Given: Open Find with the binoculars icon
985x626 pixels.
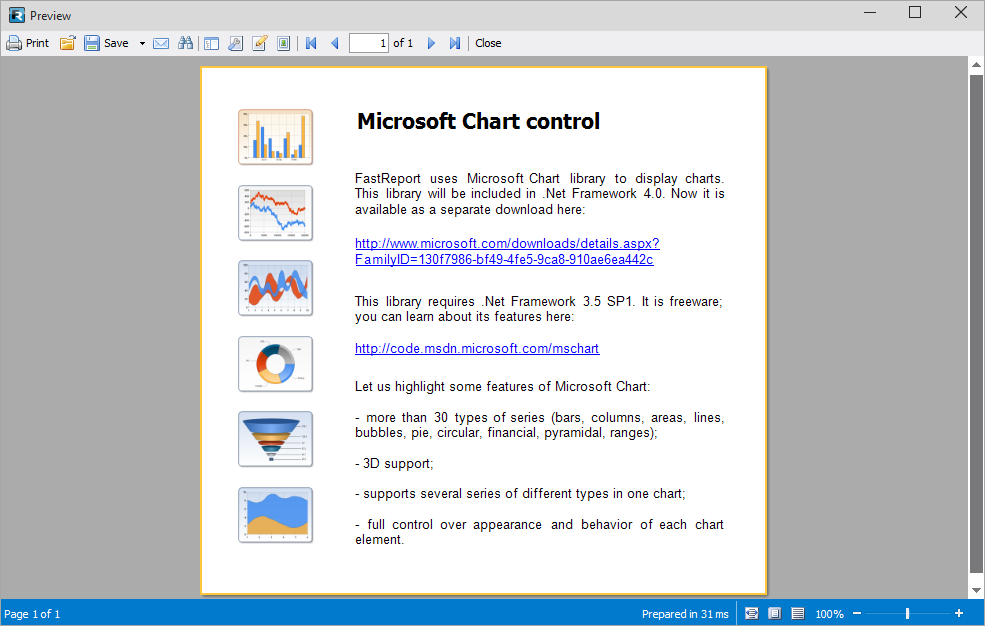Looking at the screenshot, I should tap(185, 43).
